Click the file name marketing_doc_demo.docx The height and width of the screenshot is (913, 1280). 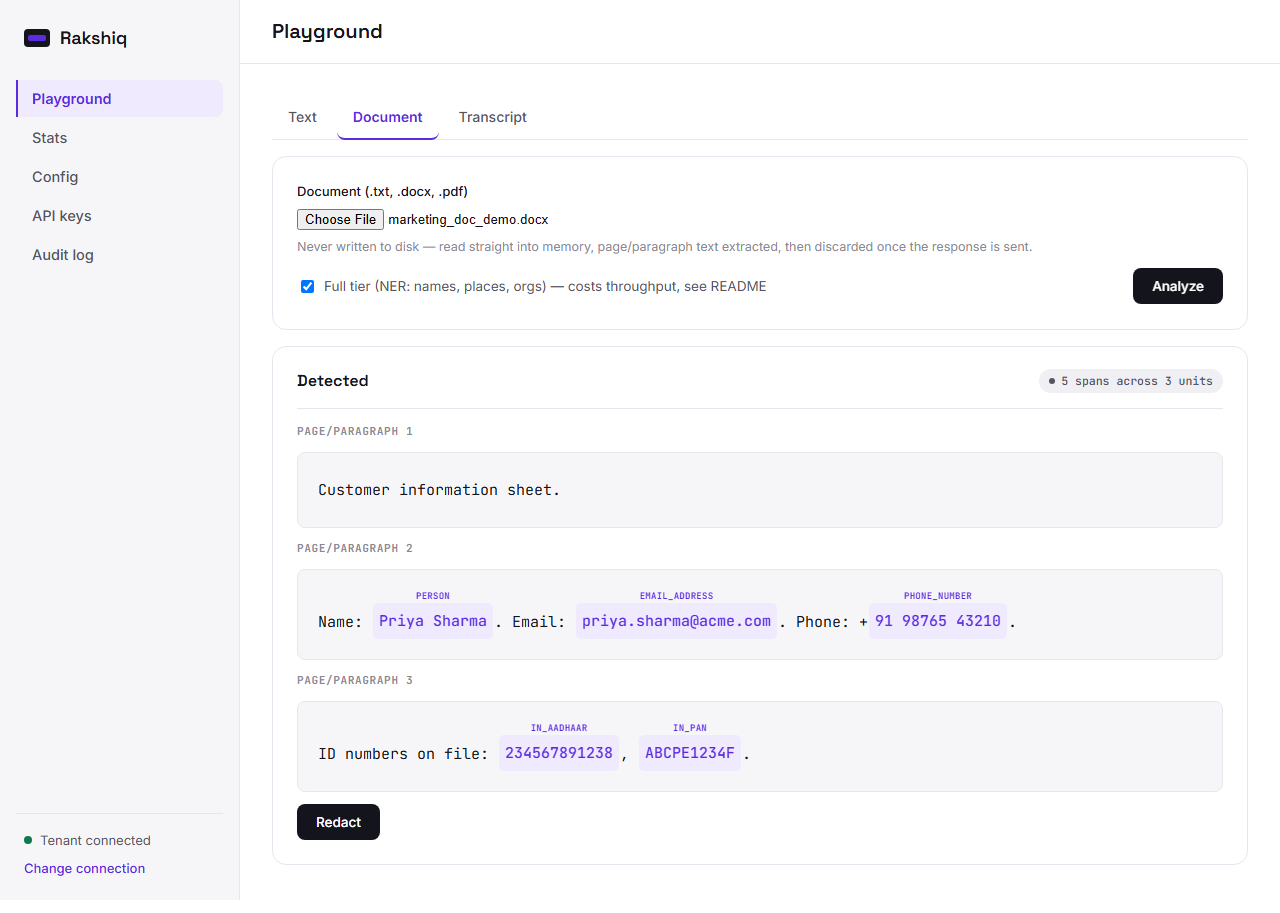point(468,220)
